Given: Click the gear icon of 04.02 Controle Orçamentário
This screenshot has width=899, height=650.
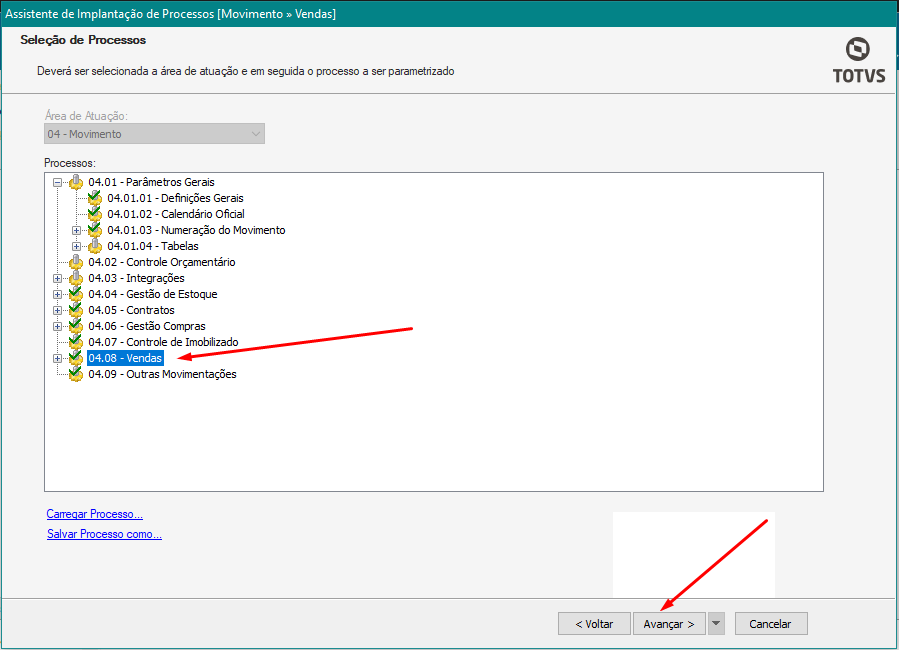Looking at the screenshot, I should 76,263.
